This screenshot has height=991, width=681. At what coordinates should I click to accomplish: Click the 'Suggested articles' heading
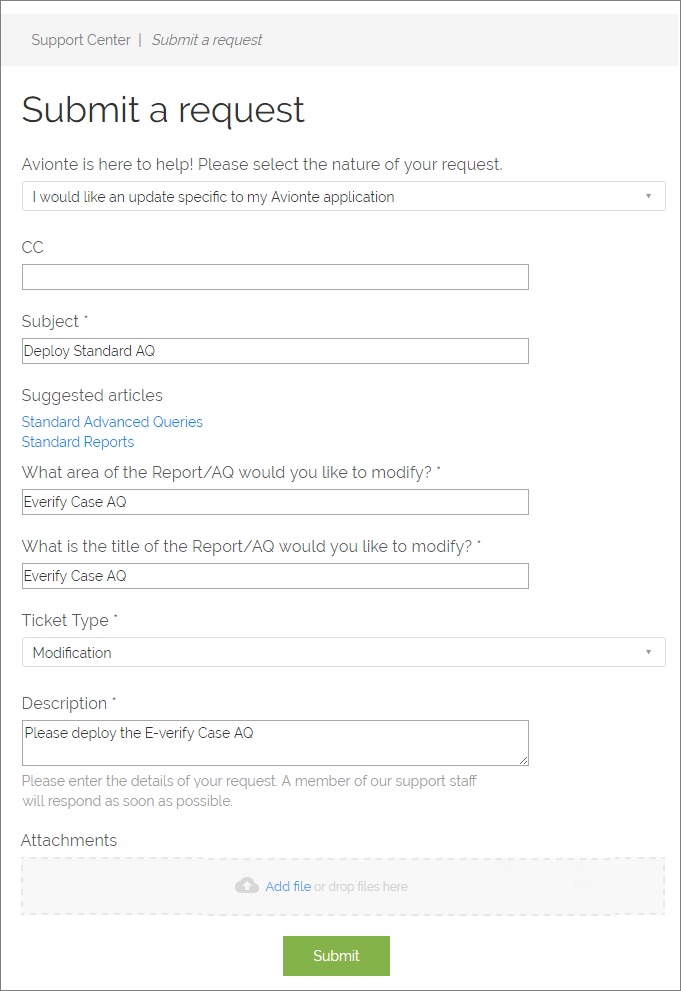[x=92, y=396]
